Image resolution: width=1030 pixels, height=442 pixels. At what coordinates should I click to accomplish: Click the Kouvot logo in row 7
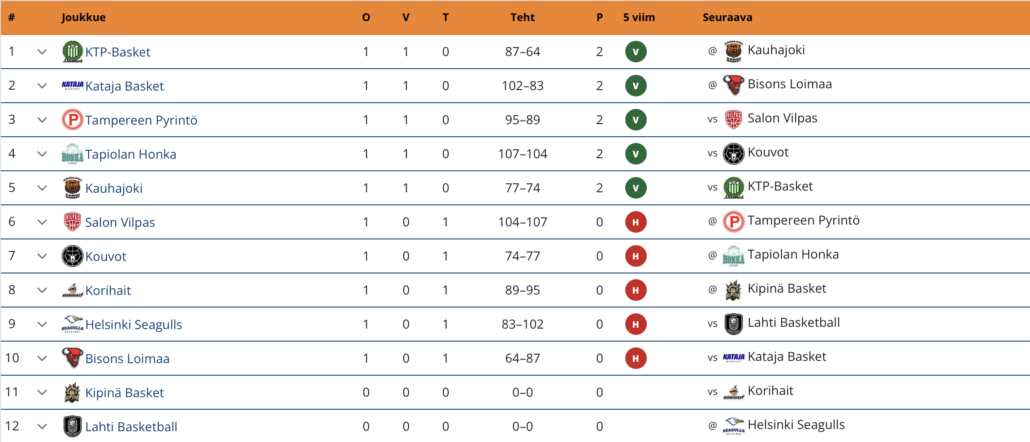coord(72,256)
